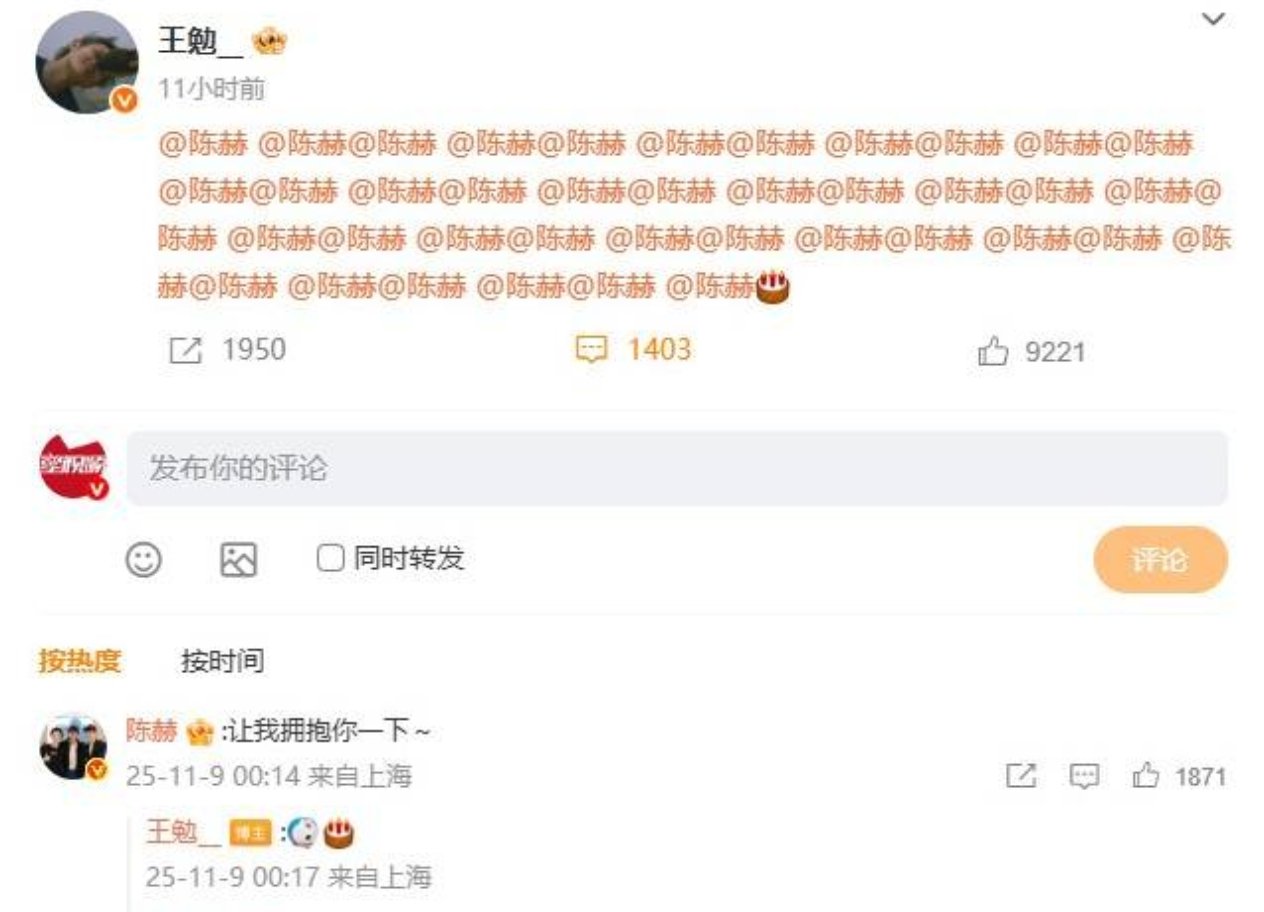The height and width of the screenshot is (912, 1264).
Task: Click the repost icon showing 1950
Action: point(186,350)
